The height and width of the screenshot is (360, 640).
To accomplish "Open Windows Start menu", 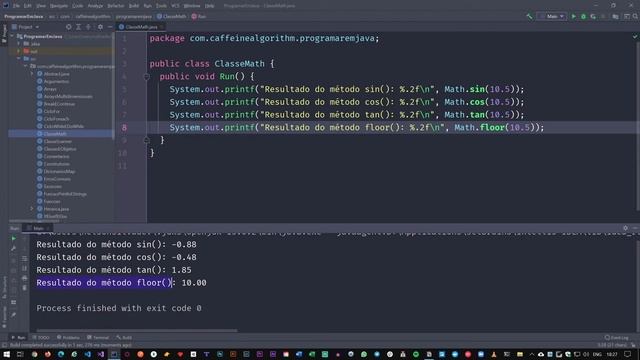I will [x=7, y=354].
